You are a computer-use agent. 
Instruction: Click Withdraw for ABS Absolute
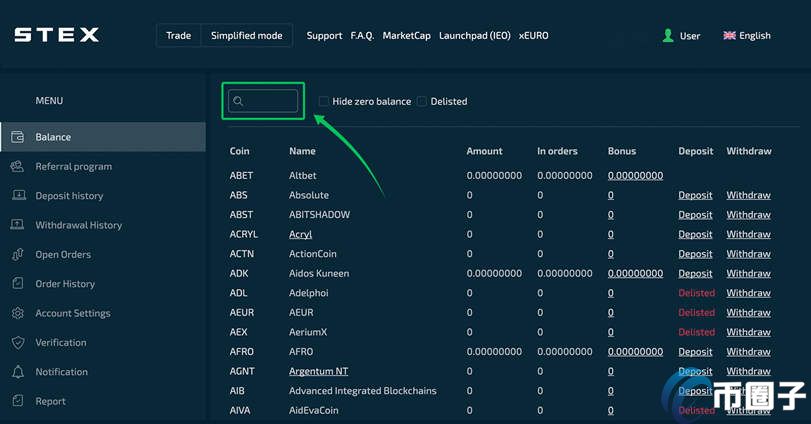(x=748, y=195)
